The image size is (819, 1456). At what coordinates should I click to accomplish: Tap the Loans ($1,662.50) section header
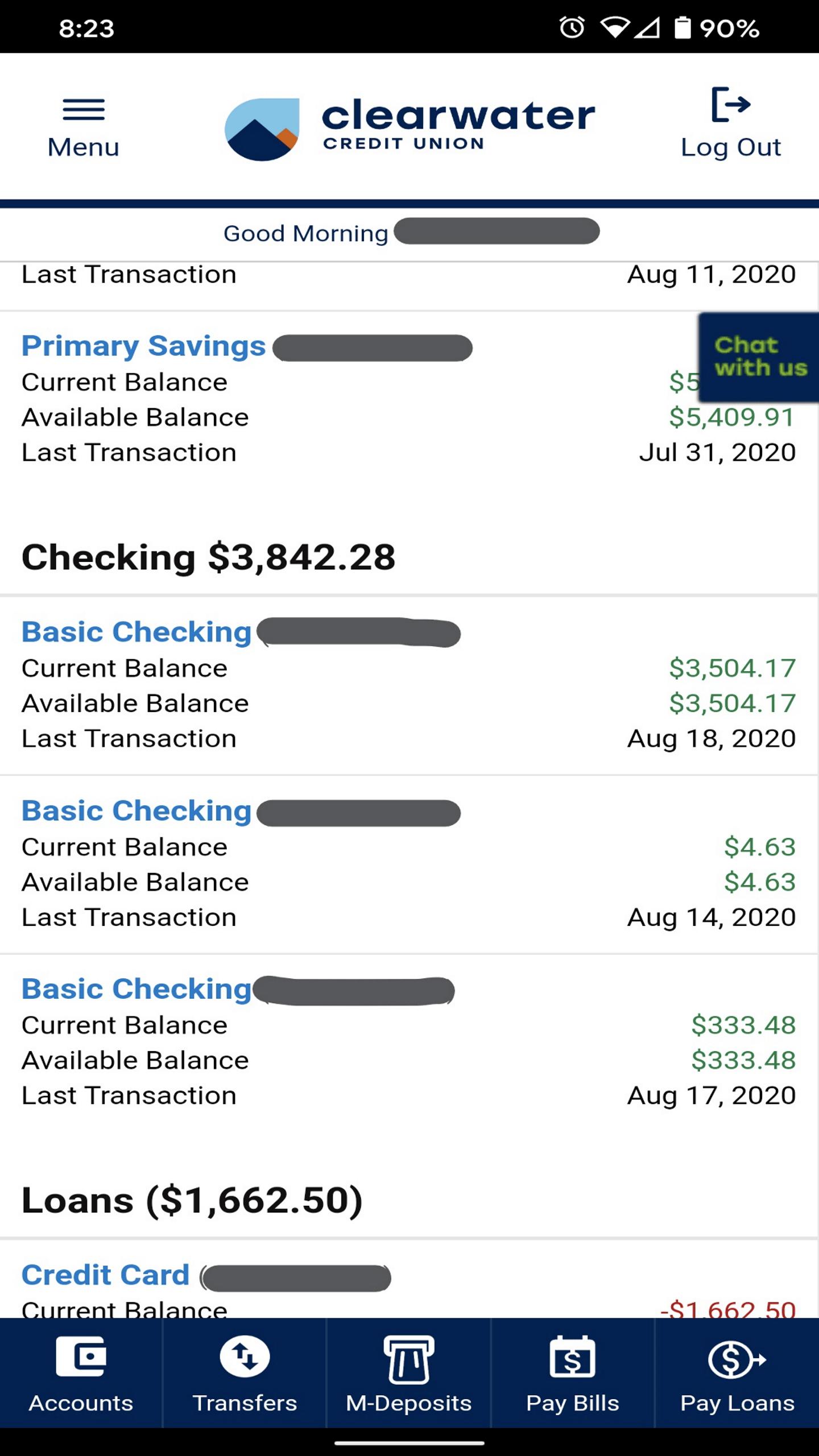192,1201
